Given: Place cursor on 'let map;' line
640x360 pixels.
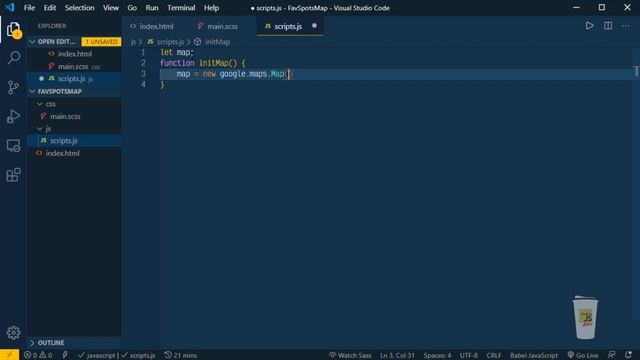Looking at the screenshot, I should pos(177,53).
